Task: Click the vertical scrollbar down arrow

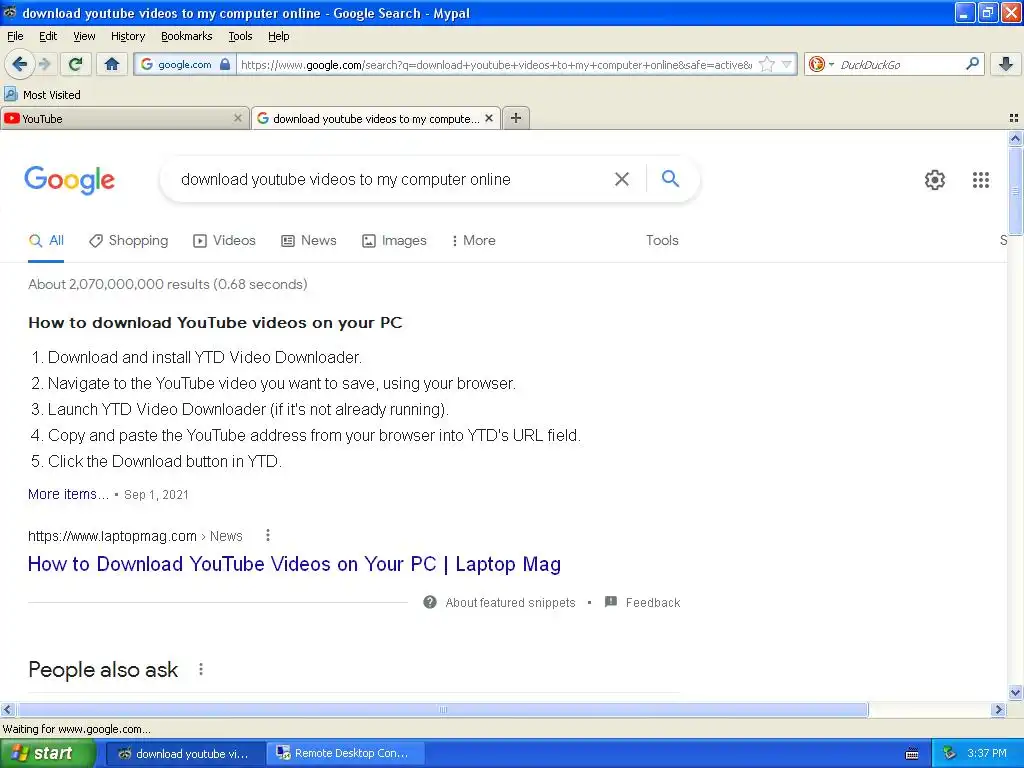Action: coord(1015,693)
